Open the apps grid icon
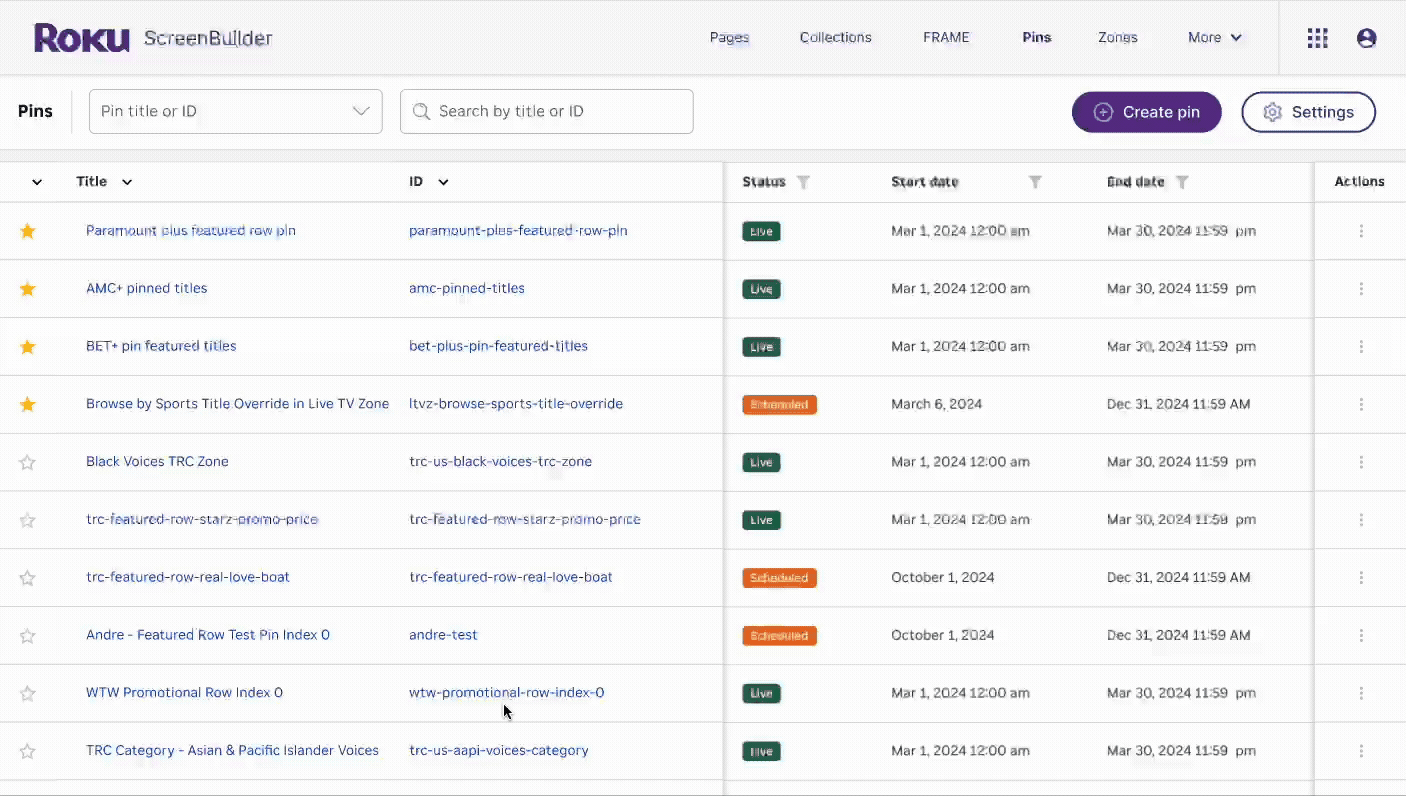Screen dimensions: 1406x796 tap(1317, 38)
